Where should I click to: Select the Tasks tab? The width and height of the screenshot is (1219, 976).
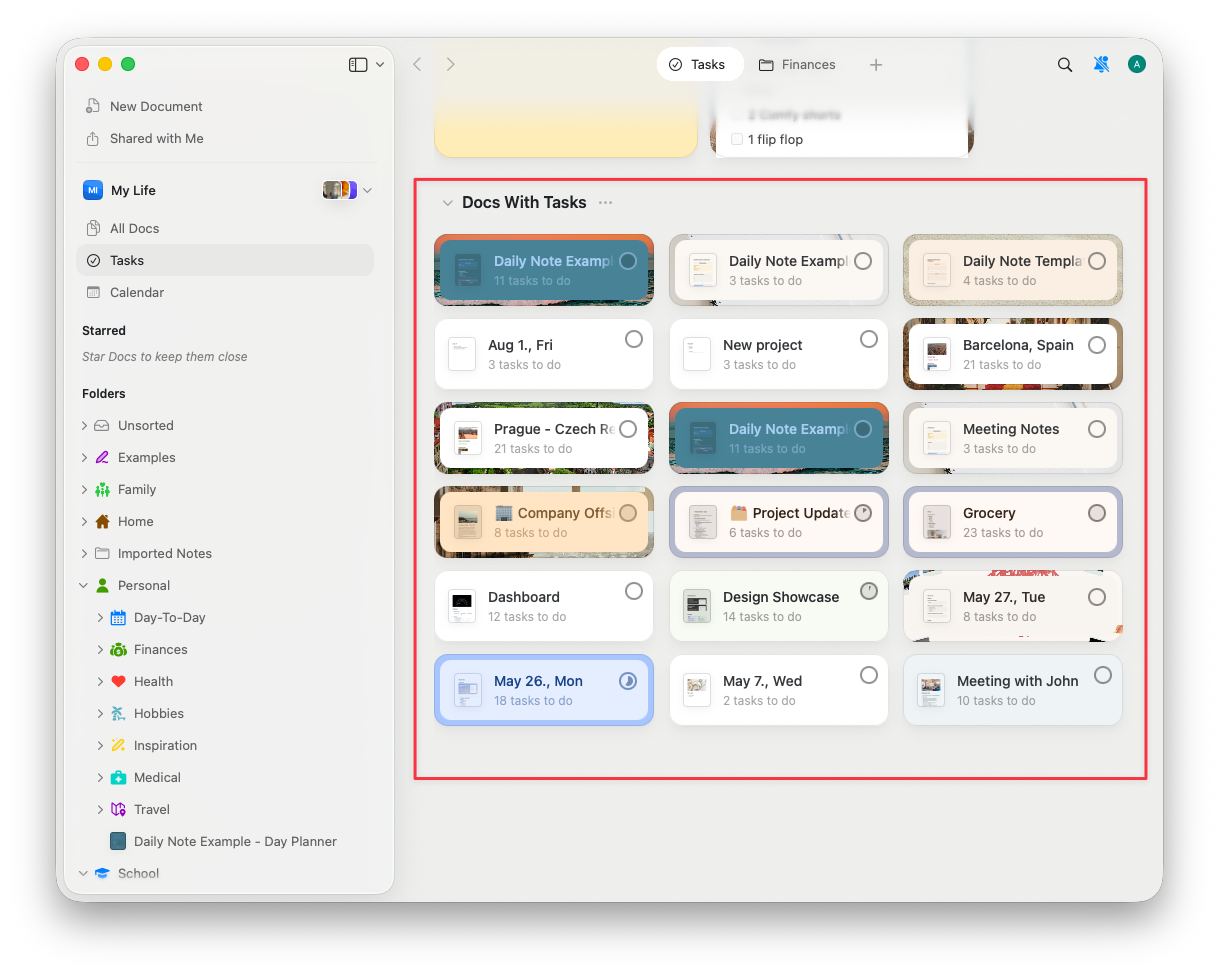699,64
